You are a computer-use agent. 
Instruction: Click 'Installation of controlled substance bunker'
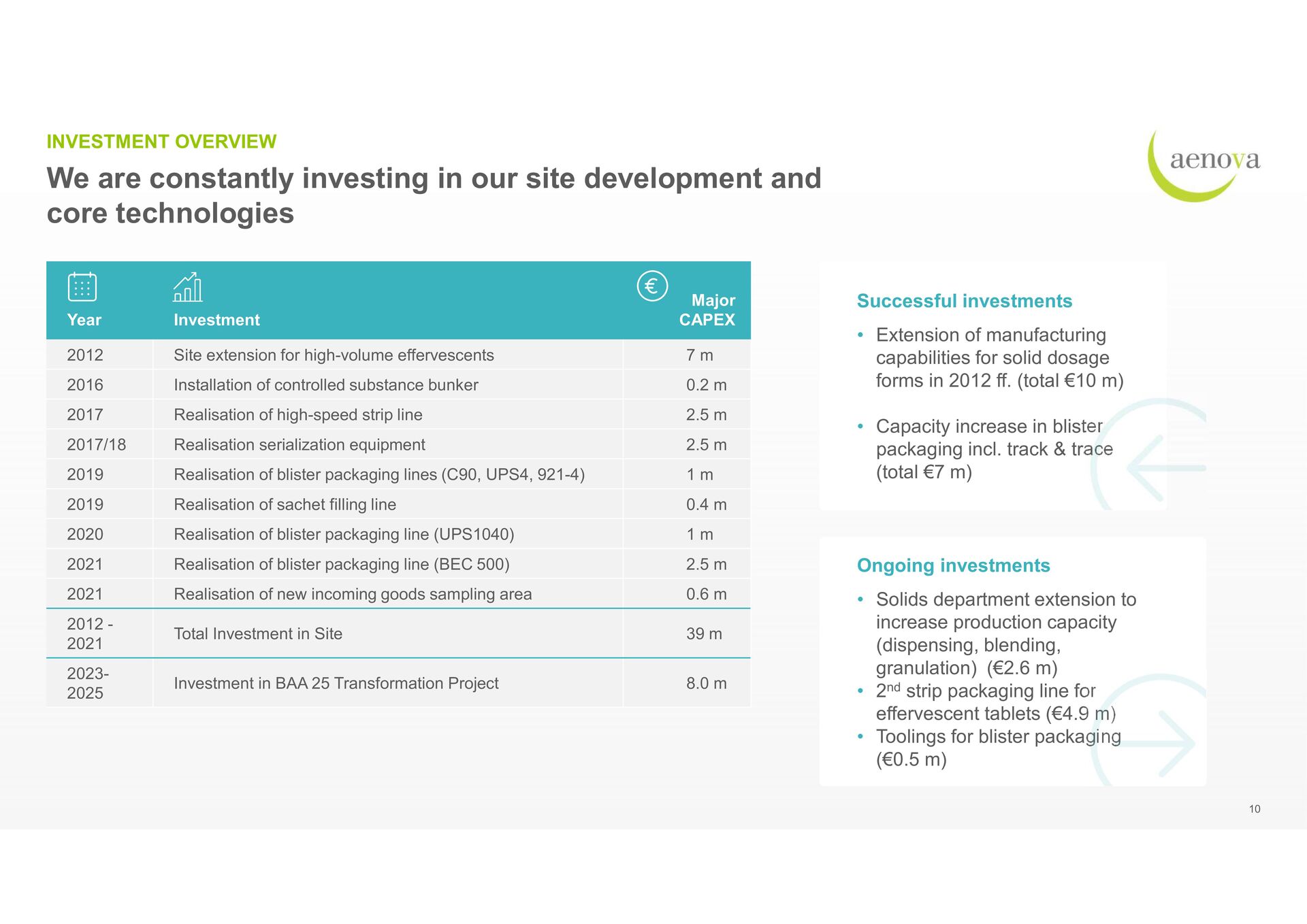326,385
